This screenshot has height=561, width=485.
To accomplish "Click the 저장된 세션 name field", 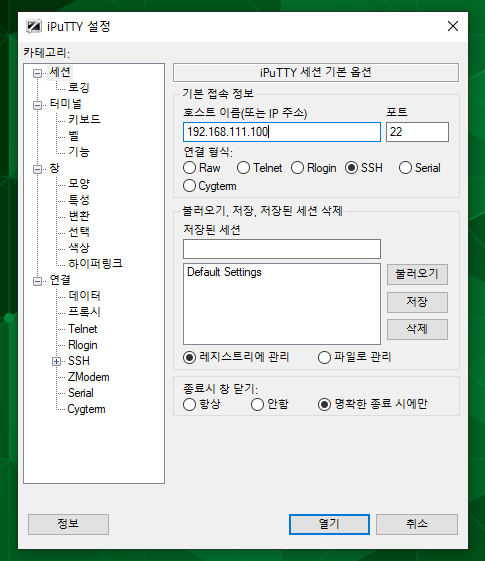I will coord(282,249).
